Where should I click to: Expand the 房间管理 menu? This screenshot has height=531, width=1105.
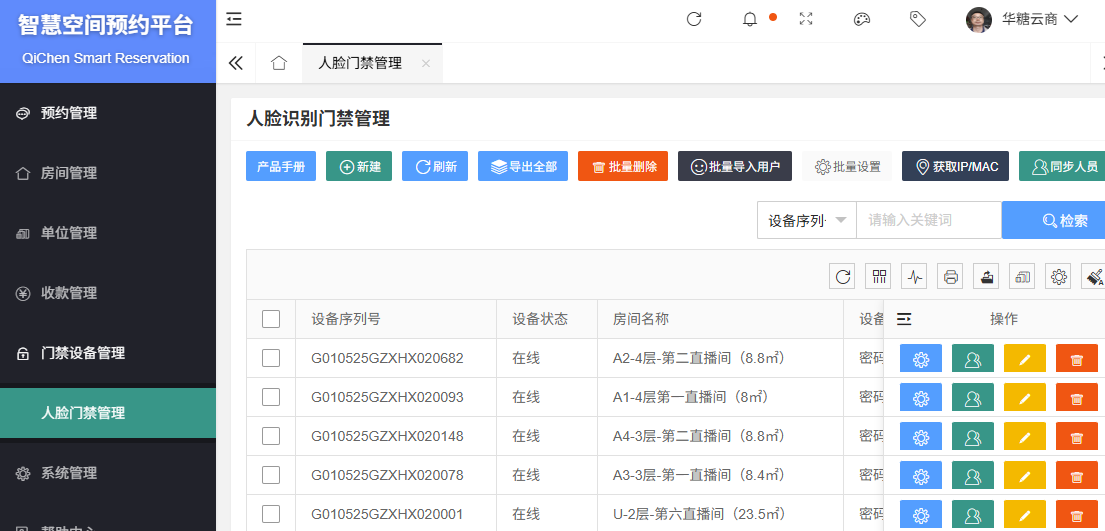pyautogui.click(x=108, y=173)
